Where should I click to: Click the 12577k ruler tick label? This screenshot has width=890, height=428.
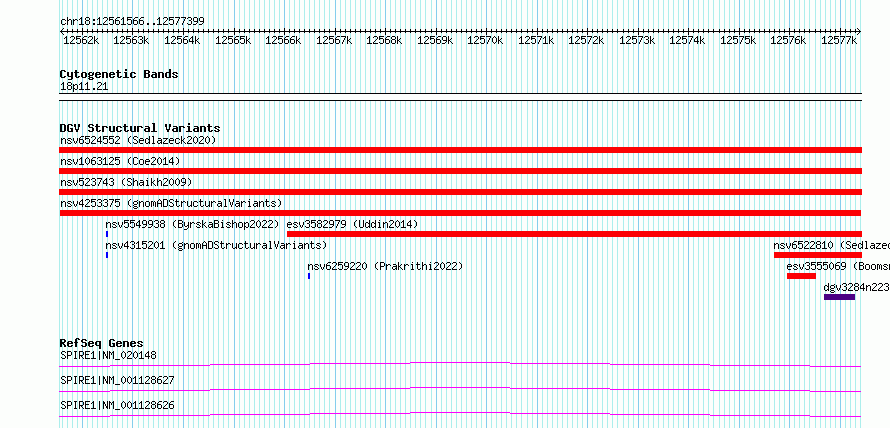click(x=839, y=40)
